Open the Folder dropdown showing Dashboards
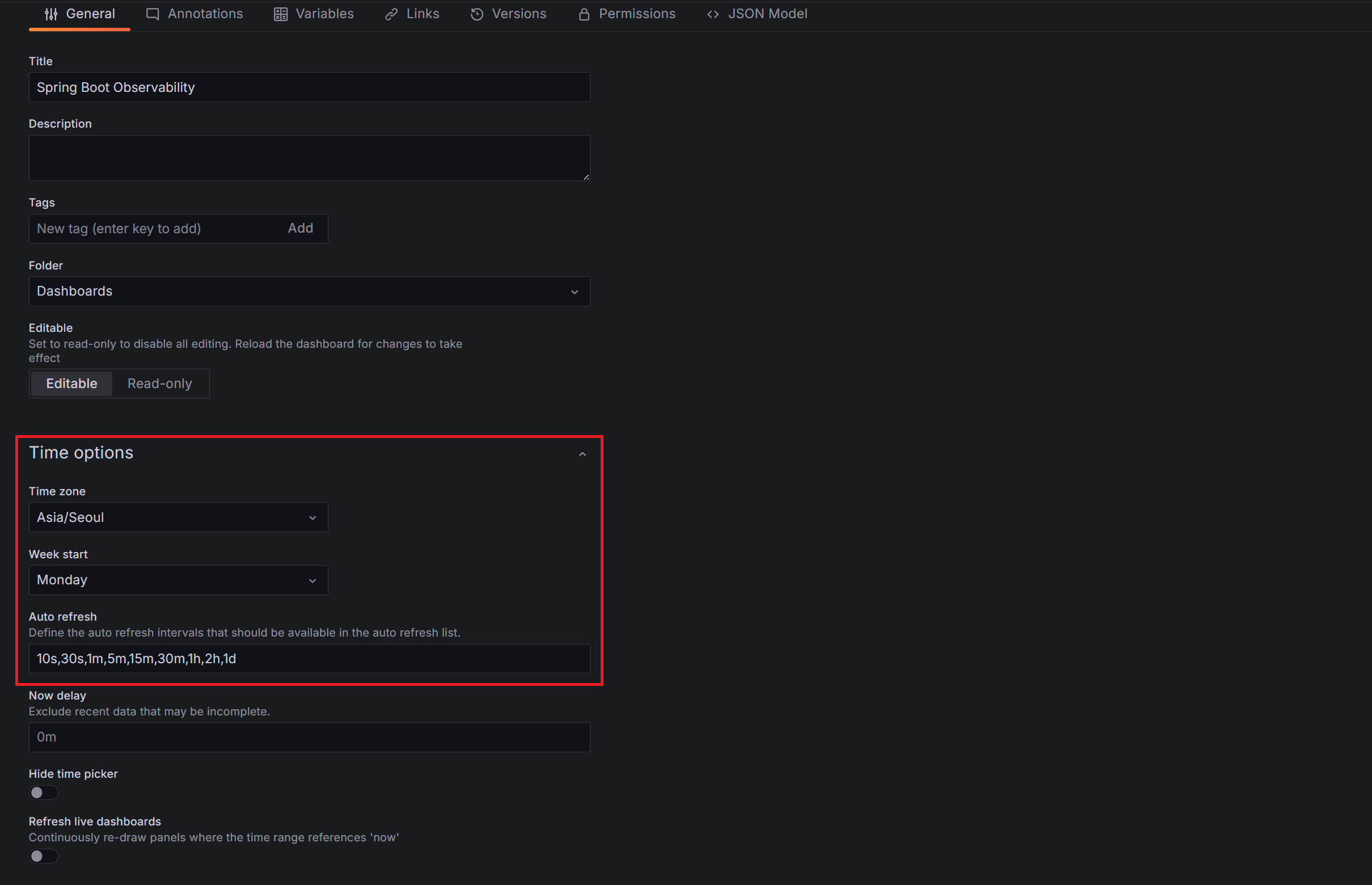This screenshot has height=885, width=1372. [x=309, y=292]
